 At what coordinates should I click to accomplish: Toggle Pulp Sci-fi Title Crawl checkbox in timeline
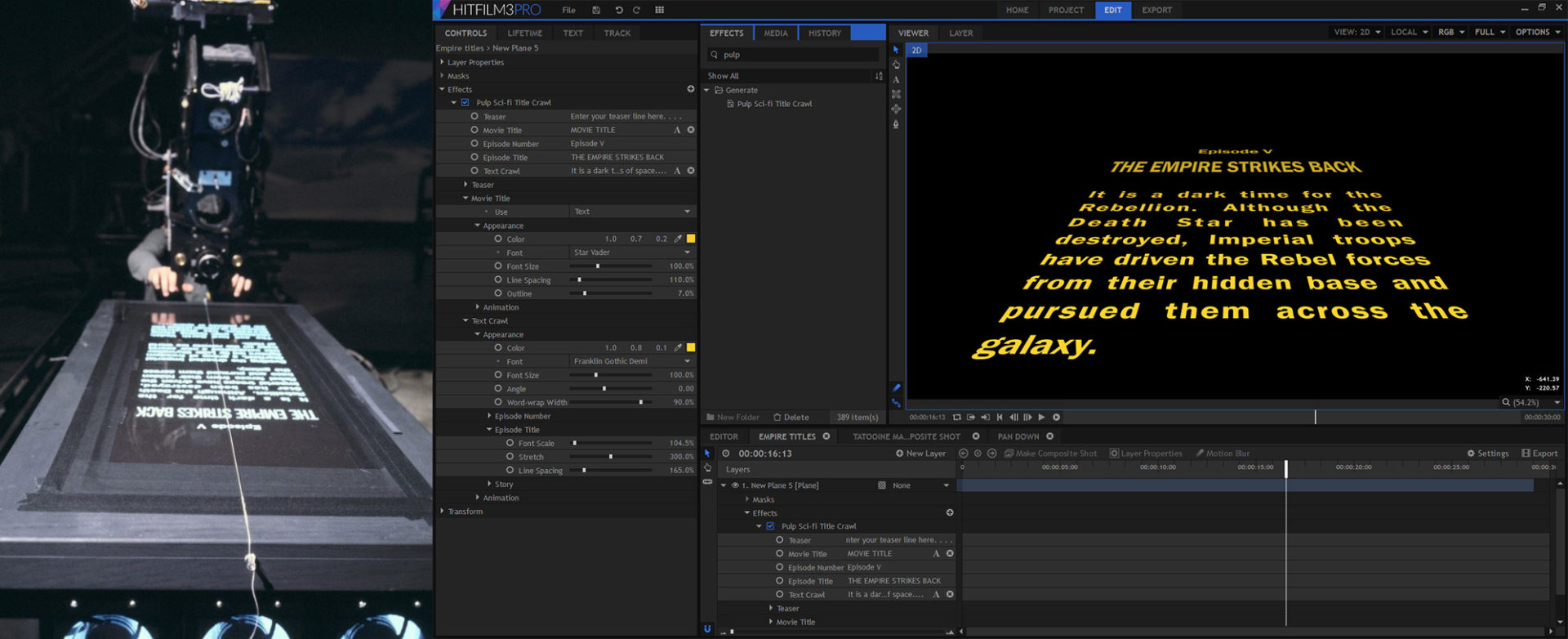click(x=770, y=525)
